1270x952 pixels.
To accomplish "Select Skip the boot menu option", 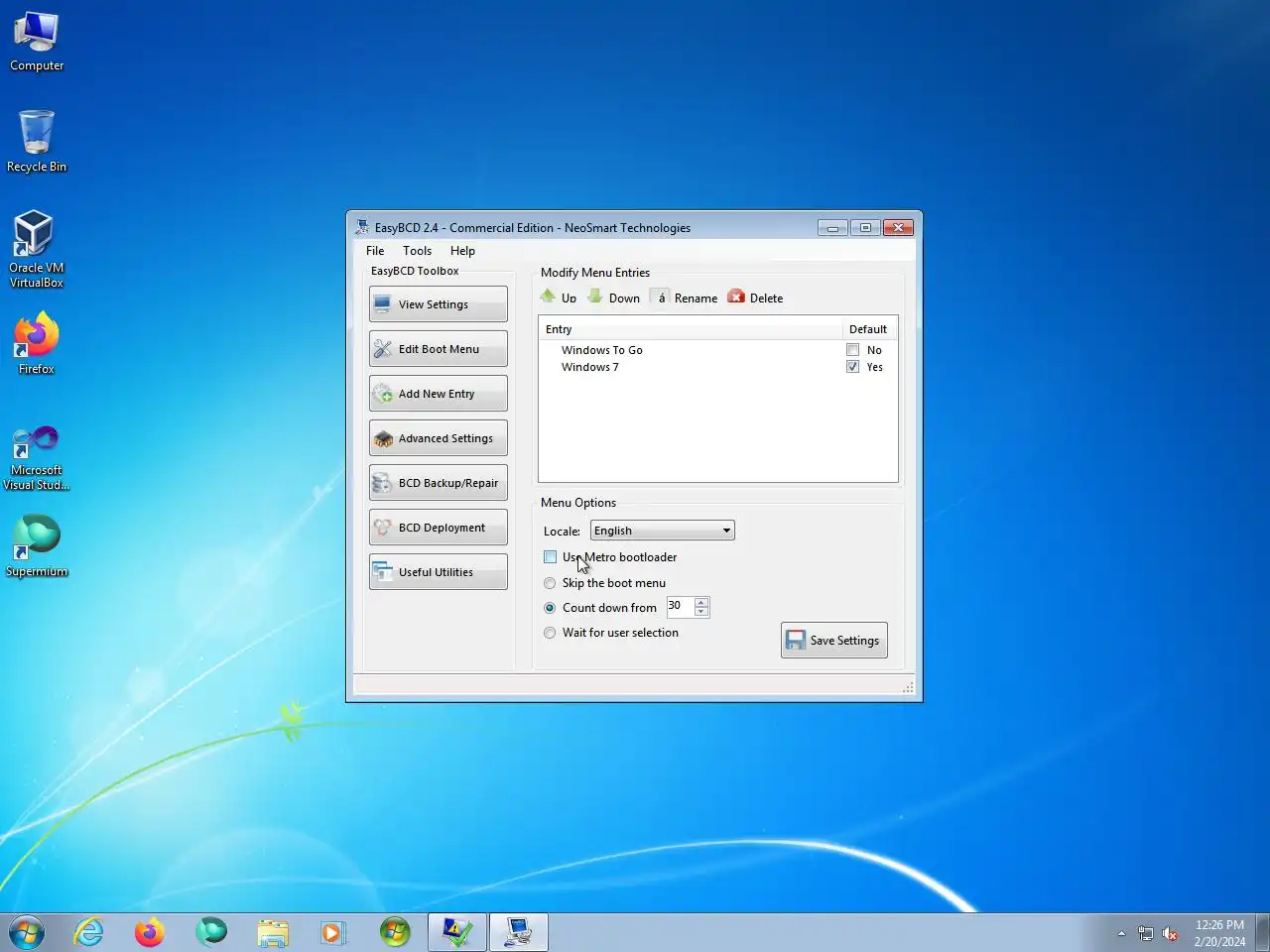I will pos(550,583).
